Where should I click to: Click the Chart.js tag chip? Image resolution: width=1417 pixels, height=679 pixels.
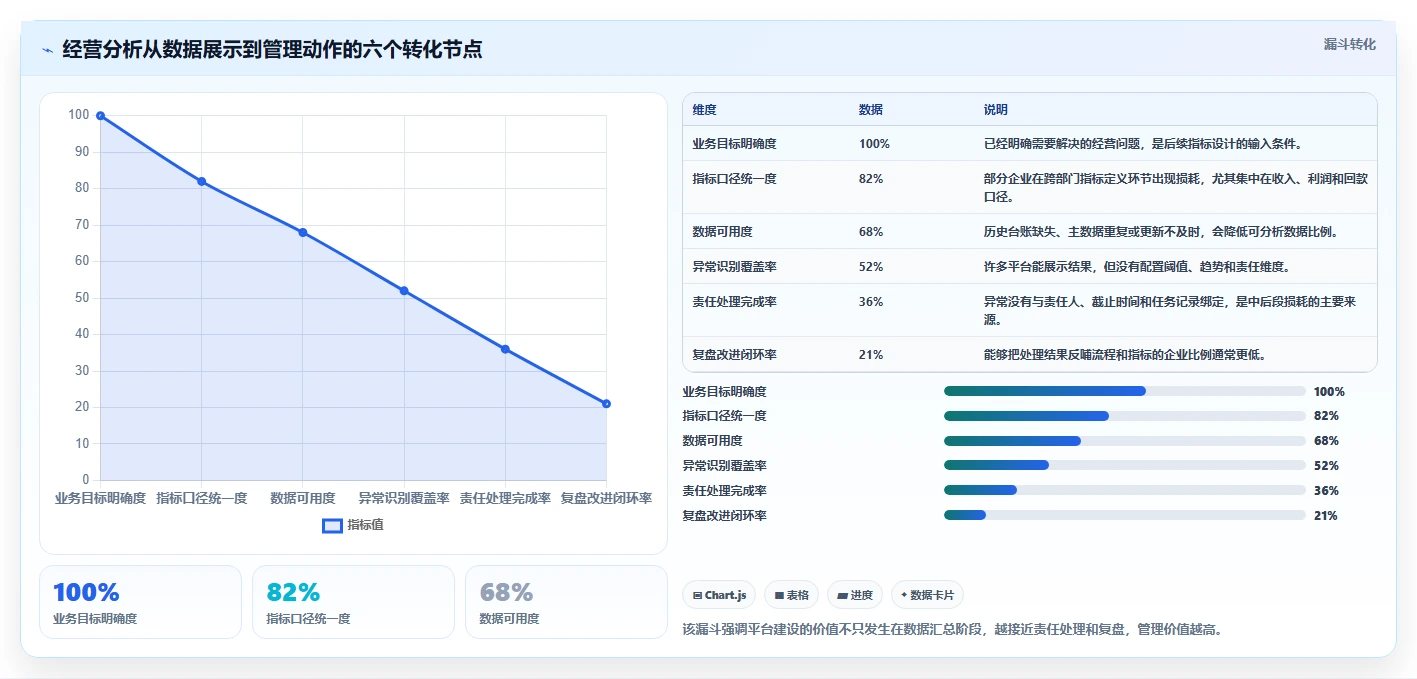pyautogui.click(x=719, y=595)
